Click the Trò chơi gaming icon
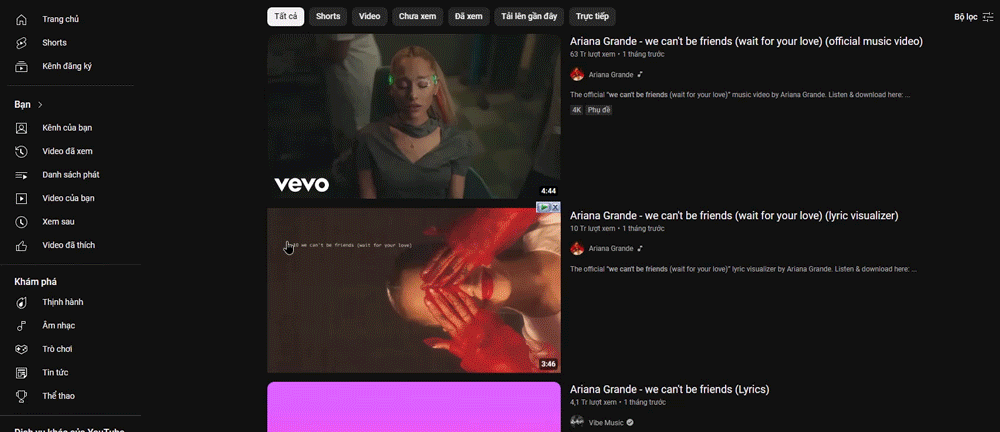Image resolution: width=1000 pixels, height=432 pixels. coord(21,349)
